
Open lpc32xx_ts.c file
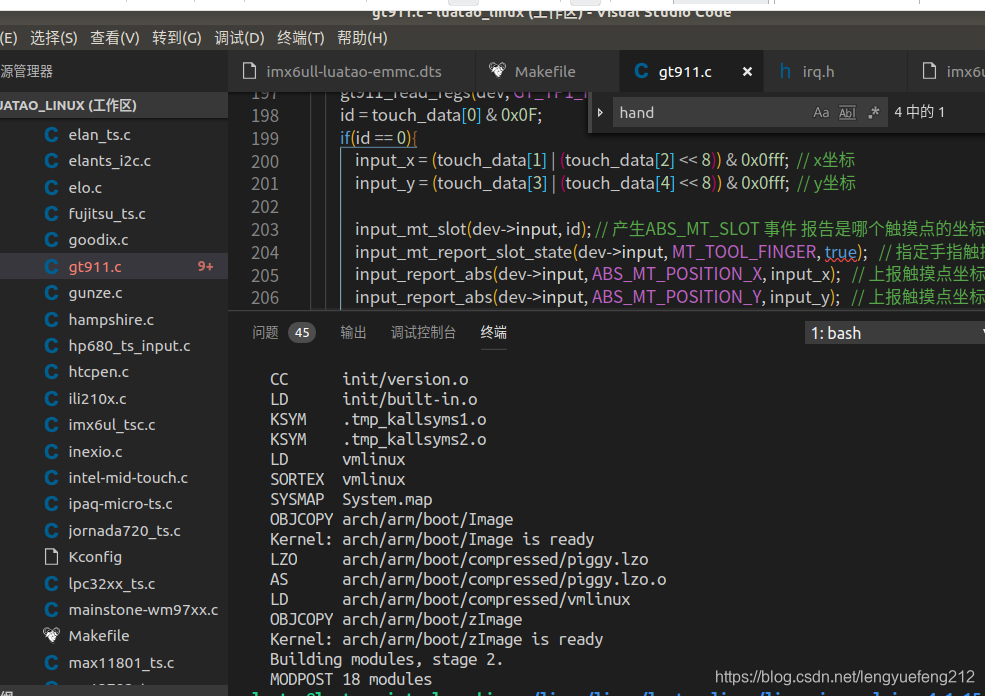[x=114, y=584]
